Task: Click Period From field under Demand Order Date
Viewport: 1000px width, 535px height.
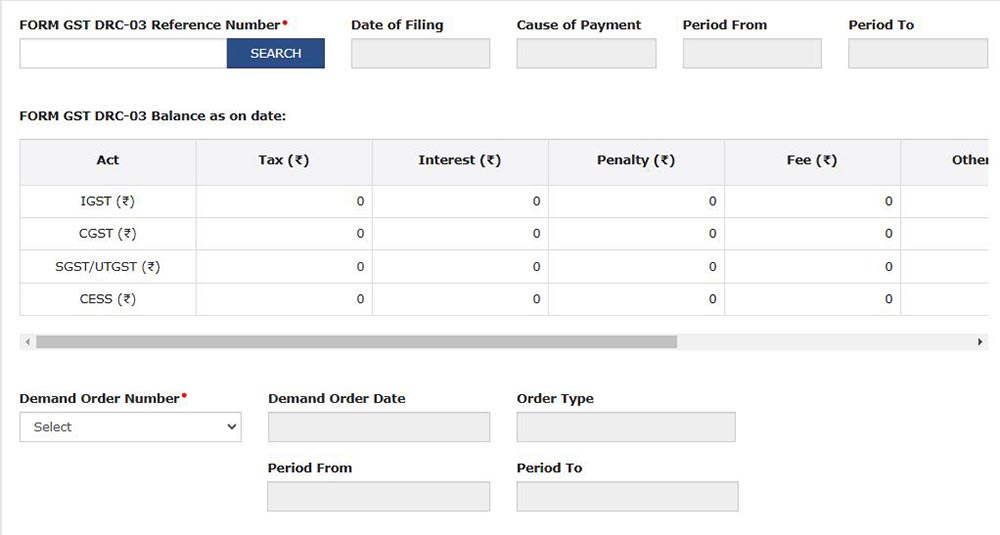Action: [x=379, y=496]
